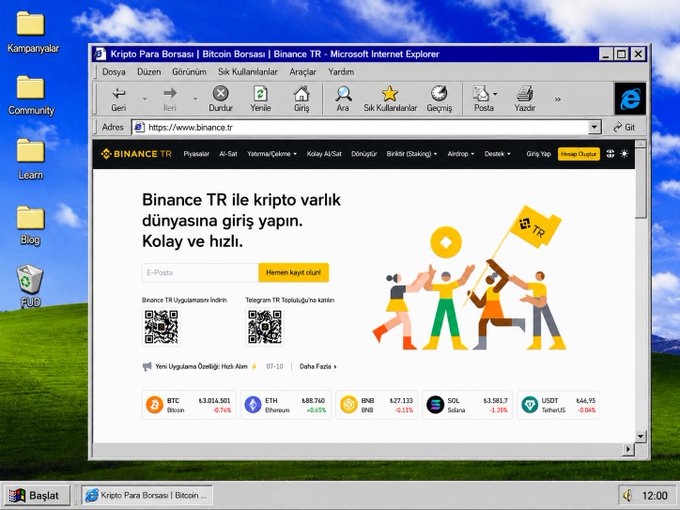Viewport: 680px width, 510px height.
Task: Click the globe language icon
Action: point(610,154)
